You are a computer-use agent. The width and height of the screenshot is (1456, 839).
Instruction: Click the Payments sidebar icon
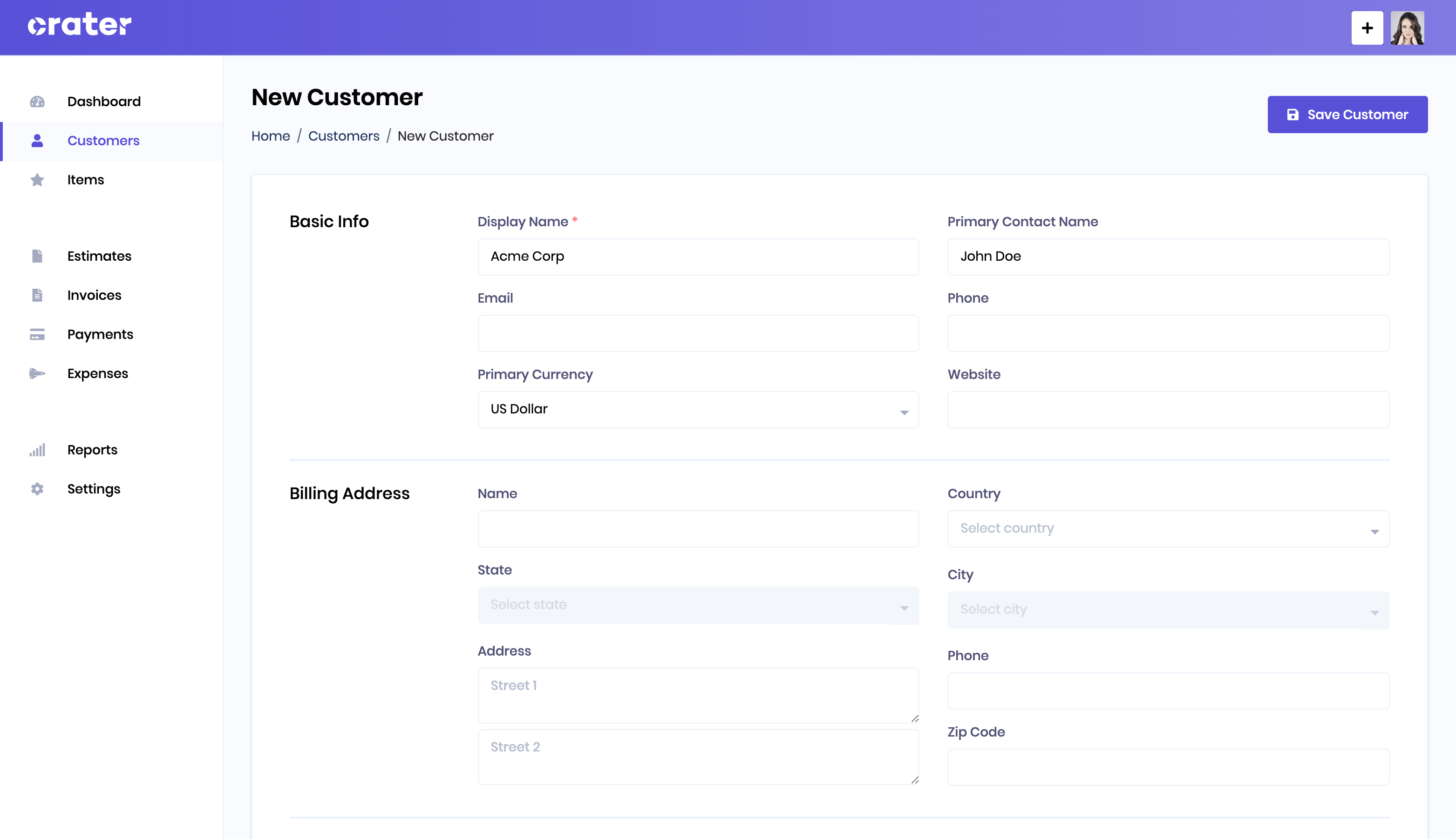37,334
